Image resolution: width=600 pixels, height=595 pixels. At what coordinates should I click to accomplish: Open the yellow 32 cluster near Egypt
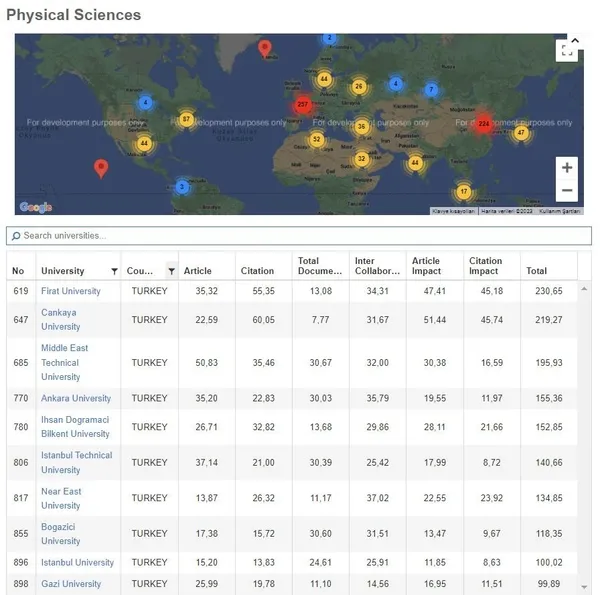pyautogui.click(x=361, y=158)
